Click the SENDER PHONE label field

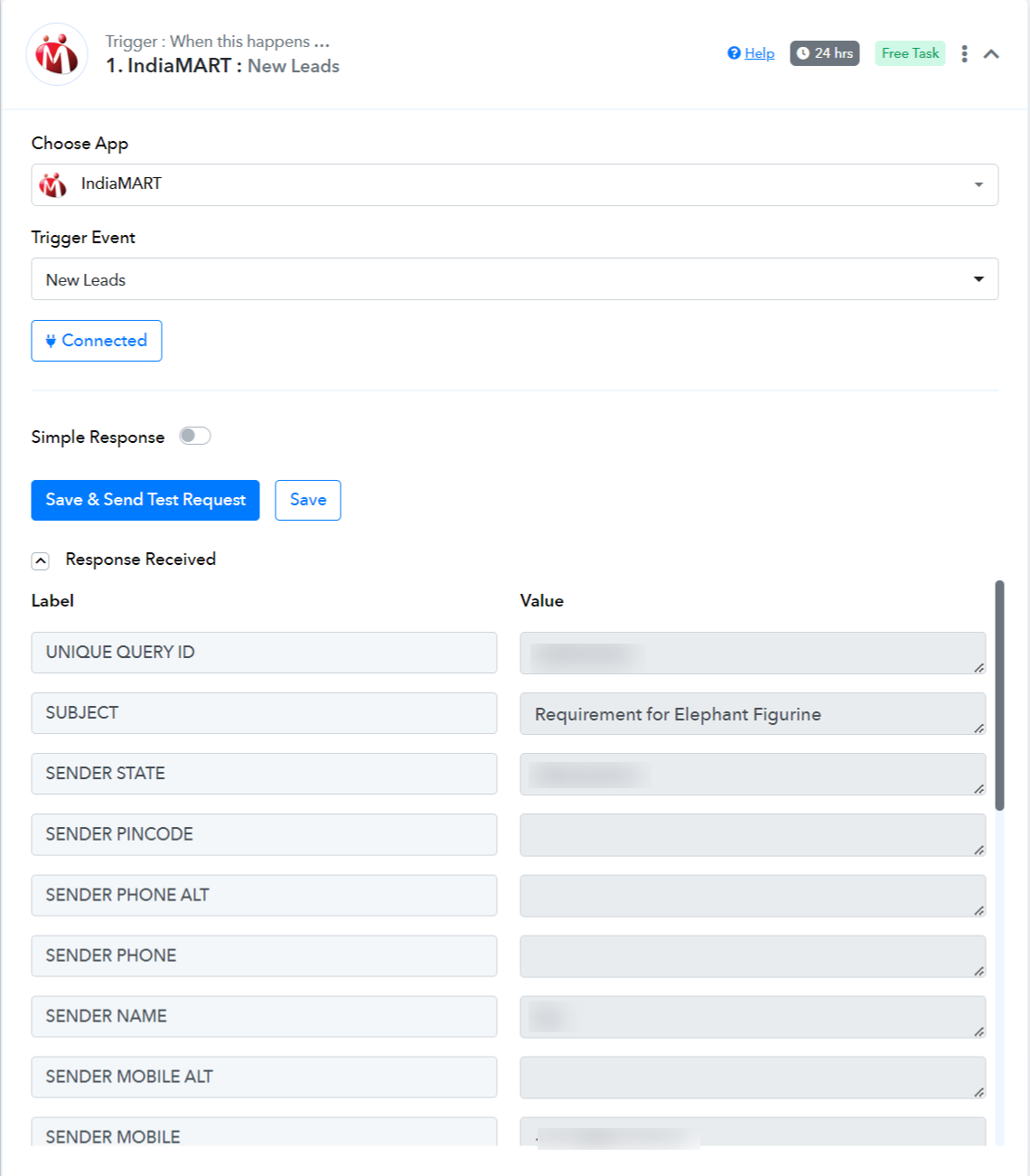(264, 955)
